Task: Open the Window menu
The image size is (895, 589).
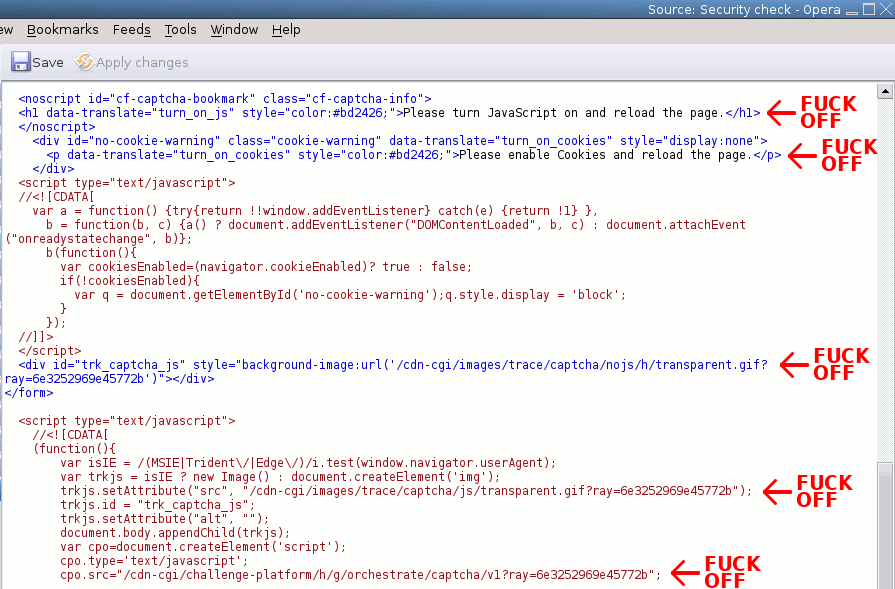Action: (234, 30)
